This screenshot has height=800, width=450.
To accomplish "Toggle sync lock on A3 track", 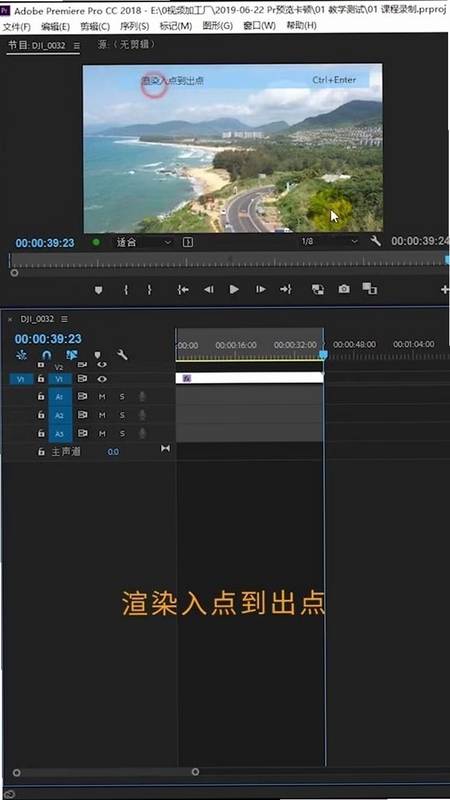I will [x=82, y=433].
